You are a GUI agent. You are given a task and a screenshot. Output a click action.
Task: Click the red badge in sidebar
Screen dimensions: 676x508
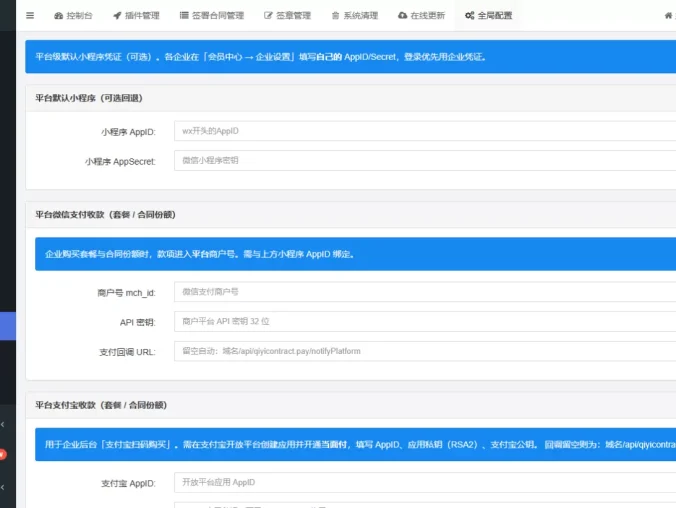[2, 455]
